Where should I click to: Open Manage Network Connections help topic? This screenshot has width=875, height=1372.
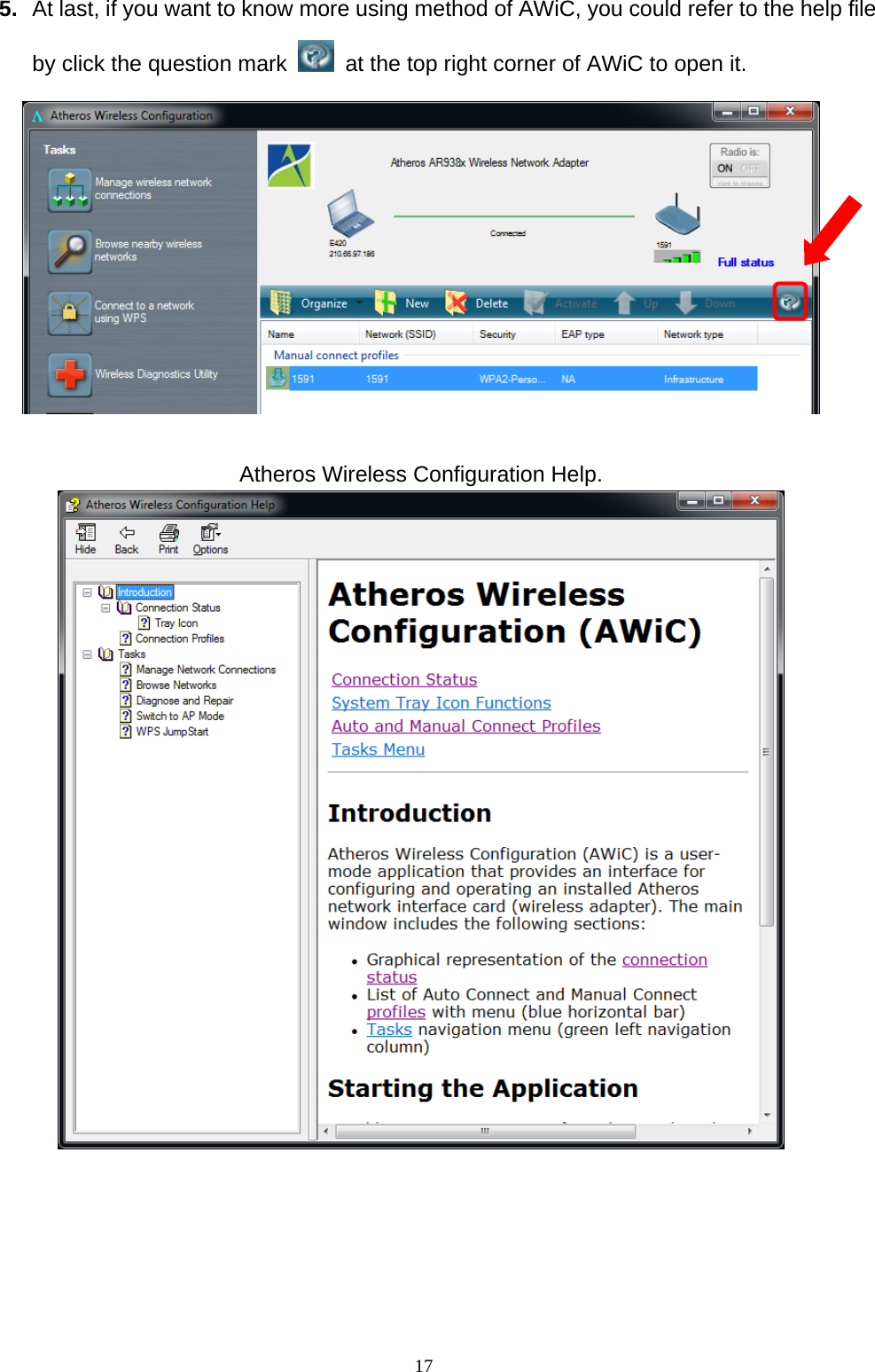coord(206,670)
